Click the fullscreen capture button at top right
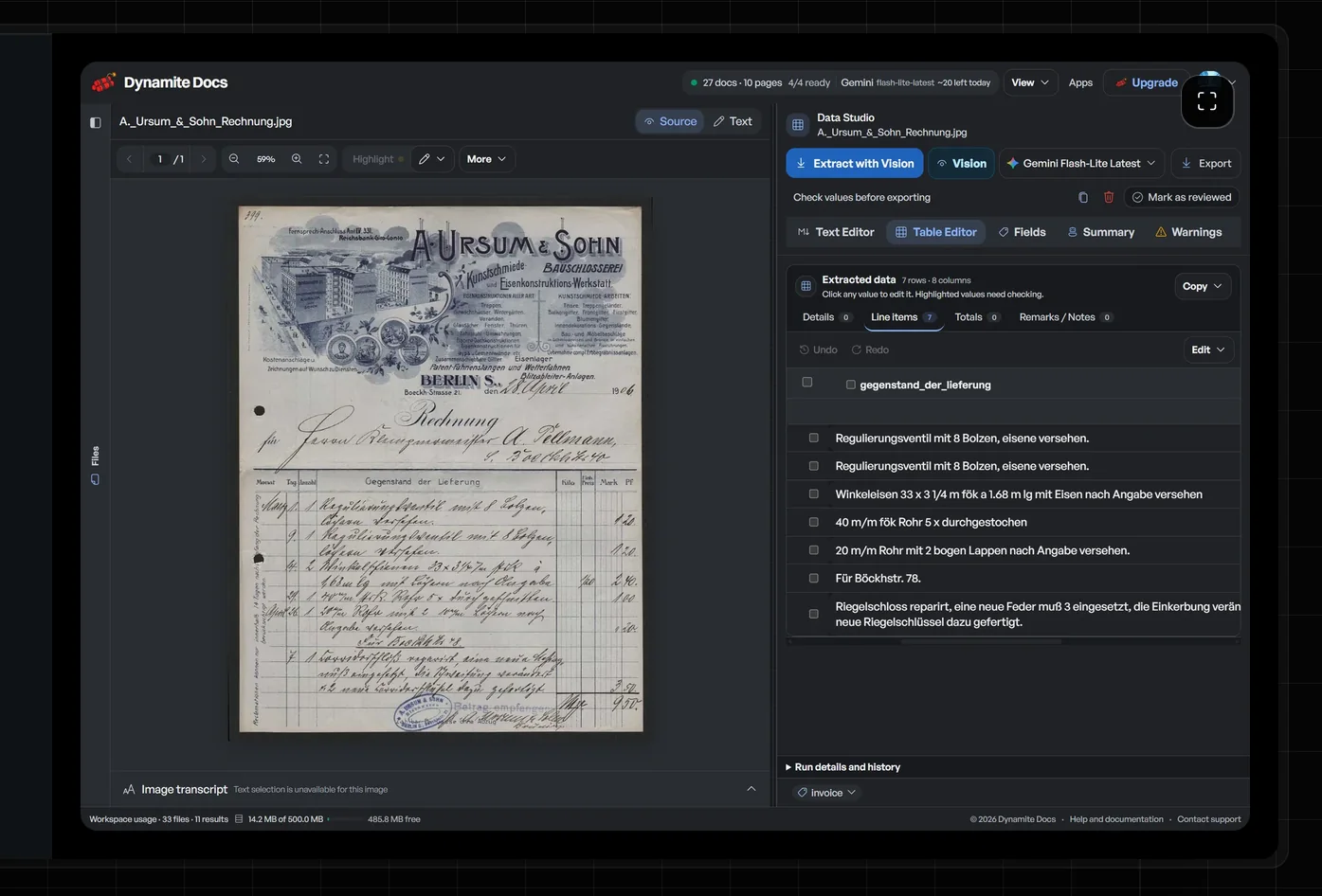This screenshot has width=1322, height=896. 1207,101
